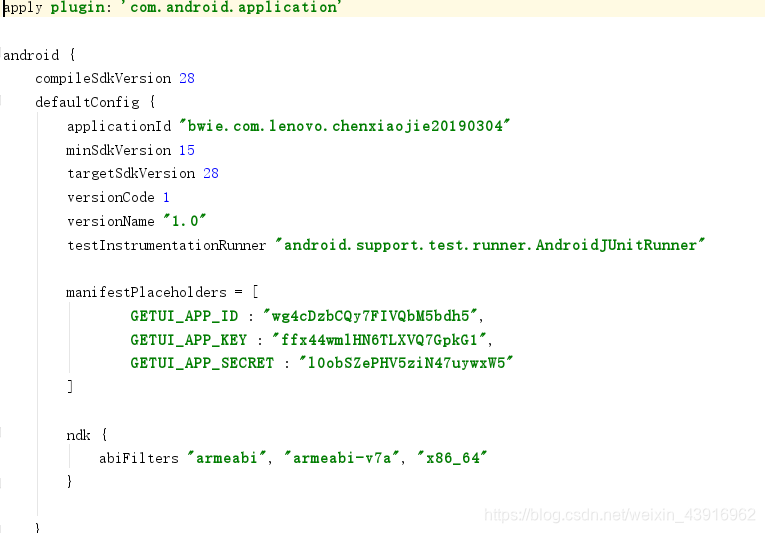The height and width of the screenshot is (533, 765).
Task: Collapse the ndk block fold marker
Action: coord(1,432)
